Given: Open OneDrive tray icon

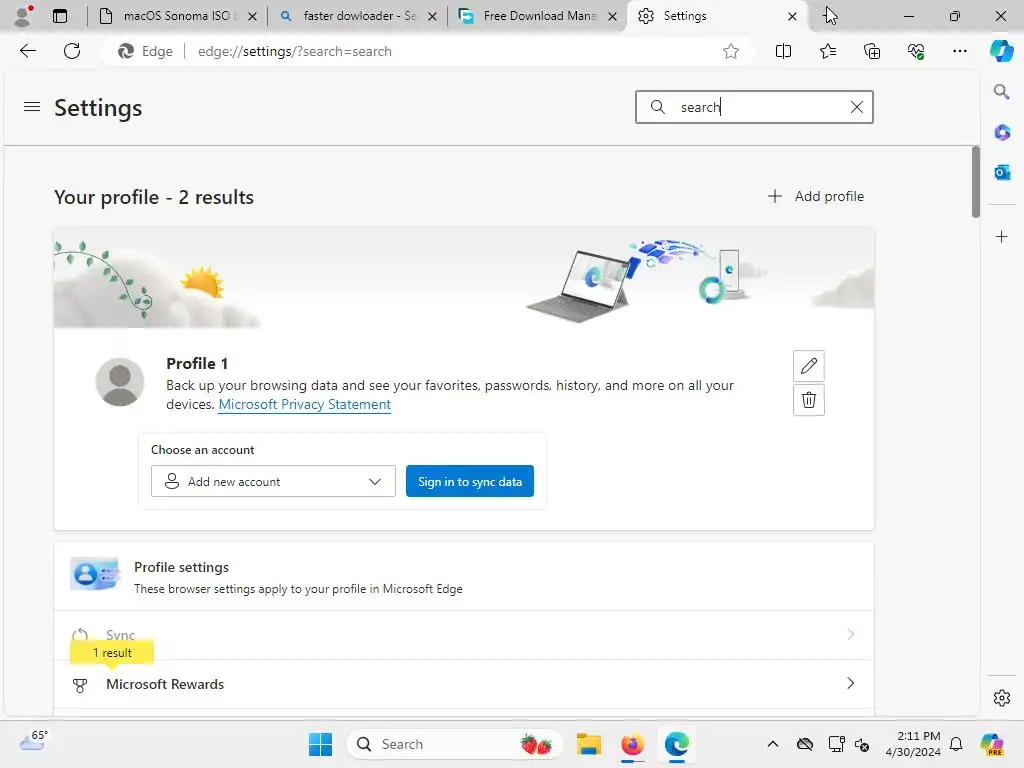Looking at the screenshot, I should pyautogui.click(x=805, y=744).
